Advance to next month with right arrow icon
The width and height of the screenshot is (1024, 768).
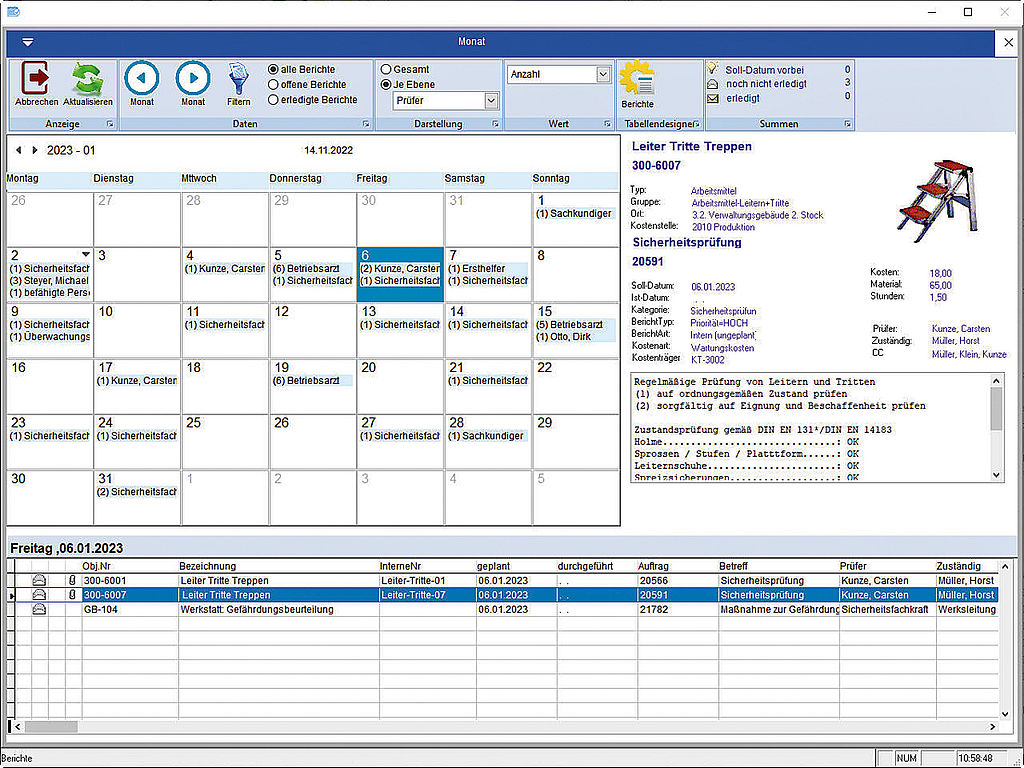coord(193,78)
